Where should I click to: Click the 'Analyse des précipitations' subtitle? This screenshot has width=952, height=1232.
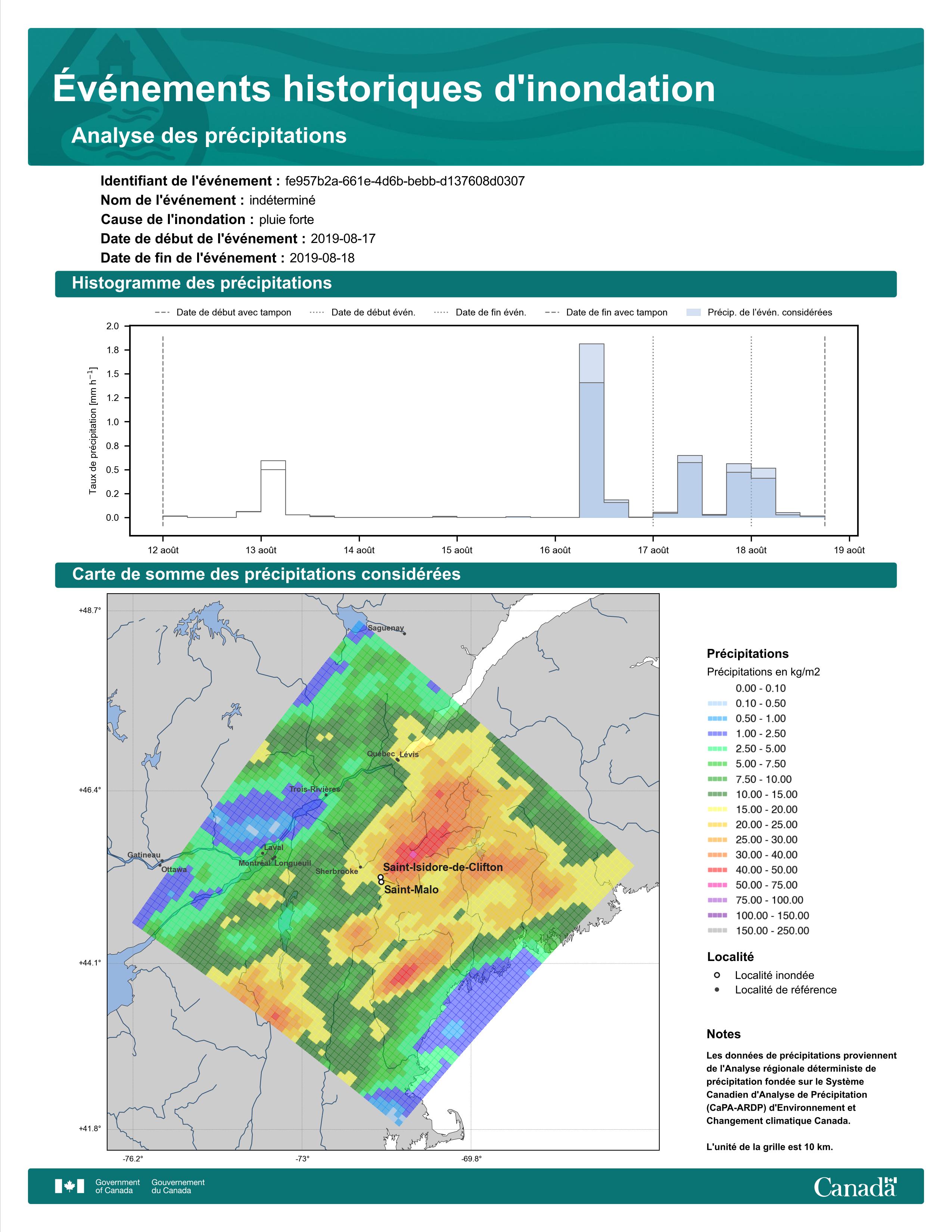(x=209, y=136)
